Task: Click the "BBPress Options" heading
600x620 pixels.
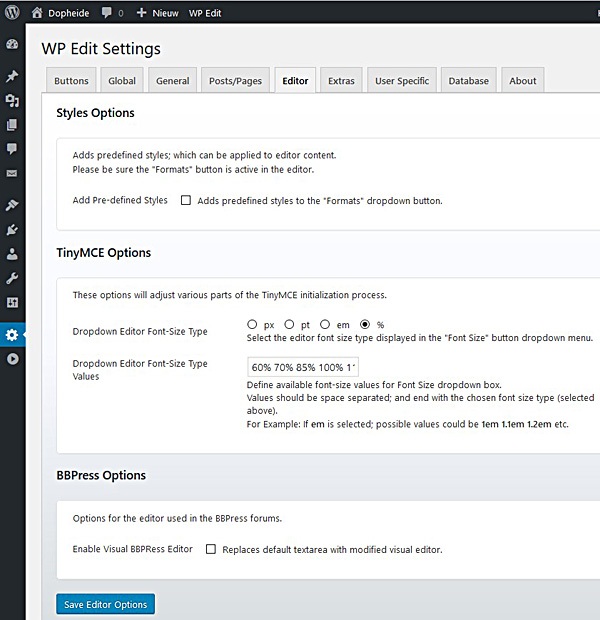Action: [x=101, y=475]
